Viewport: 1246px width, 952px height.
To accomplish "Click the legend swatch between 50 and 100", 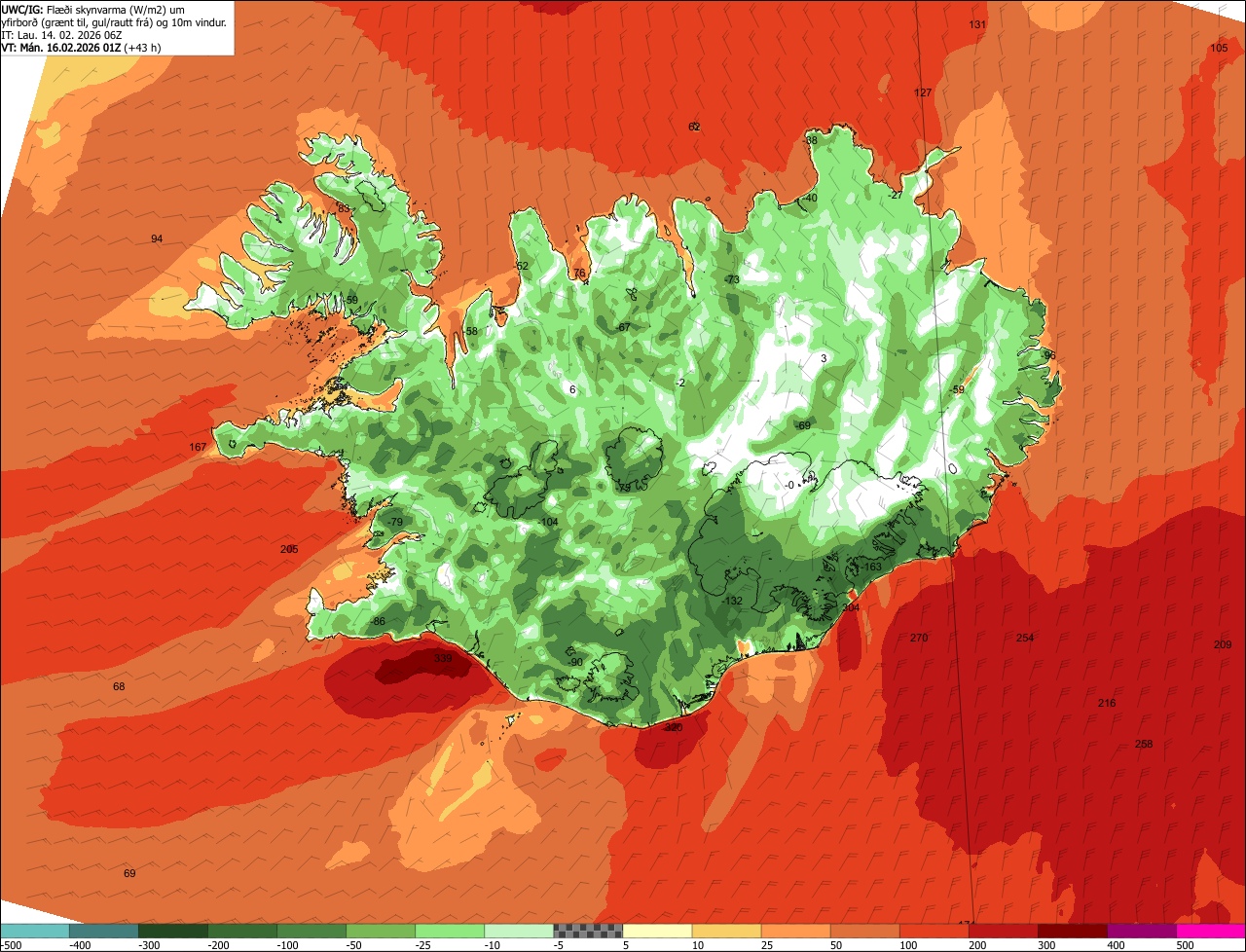I will click(864, 931).
